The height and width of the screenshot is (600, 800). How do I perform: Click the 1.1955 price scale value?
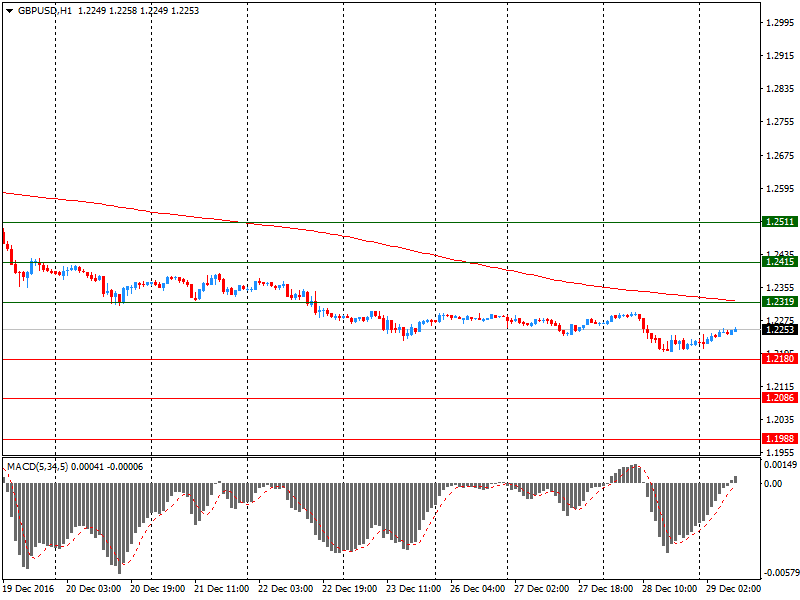[x=780, y=453]
